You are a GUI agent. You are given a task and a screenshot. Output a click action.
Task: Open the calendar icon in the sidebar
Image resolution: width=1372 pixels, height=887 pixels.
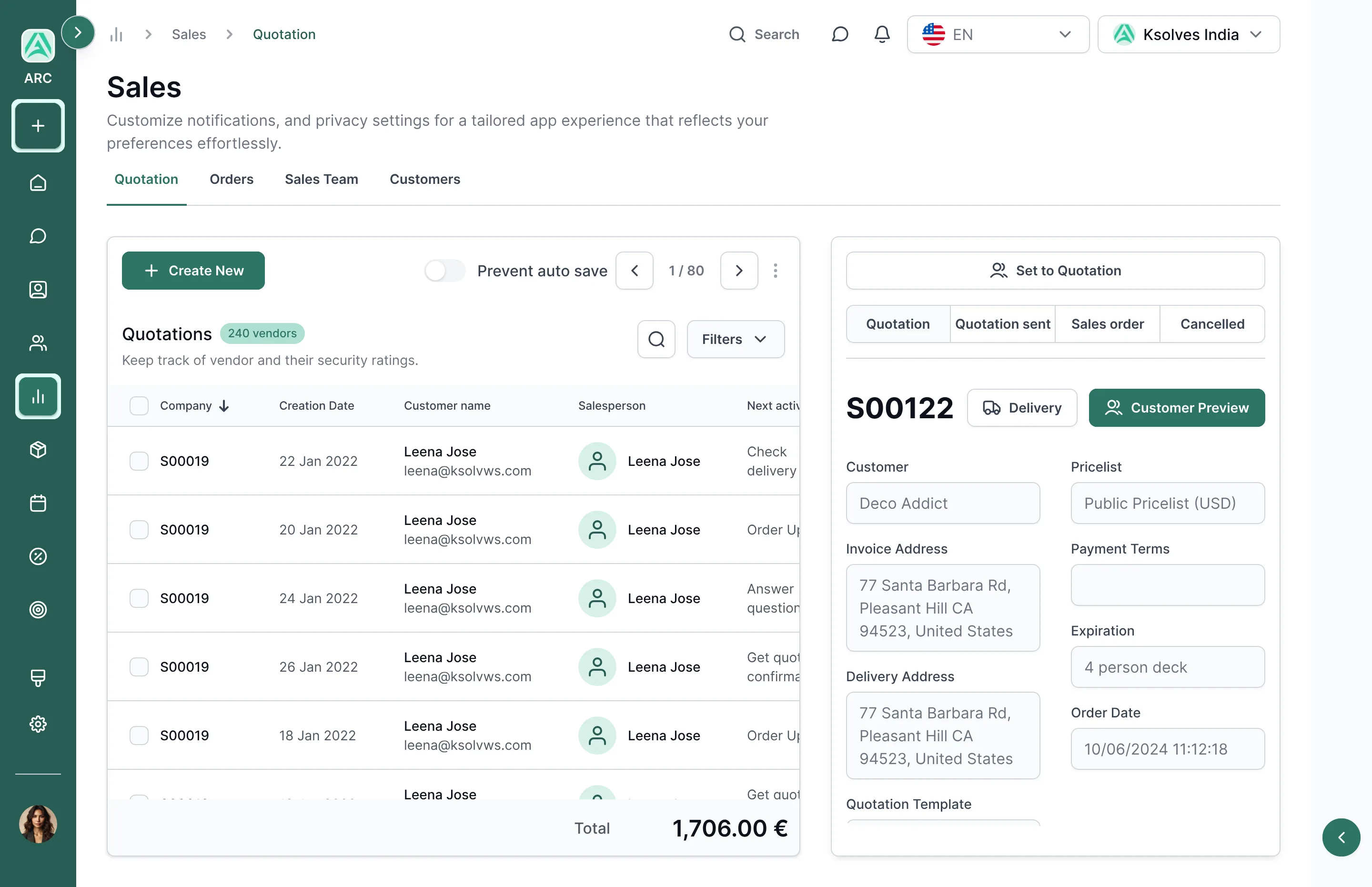pyautogui.click(x=38, y=504)
